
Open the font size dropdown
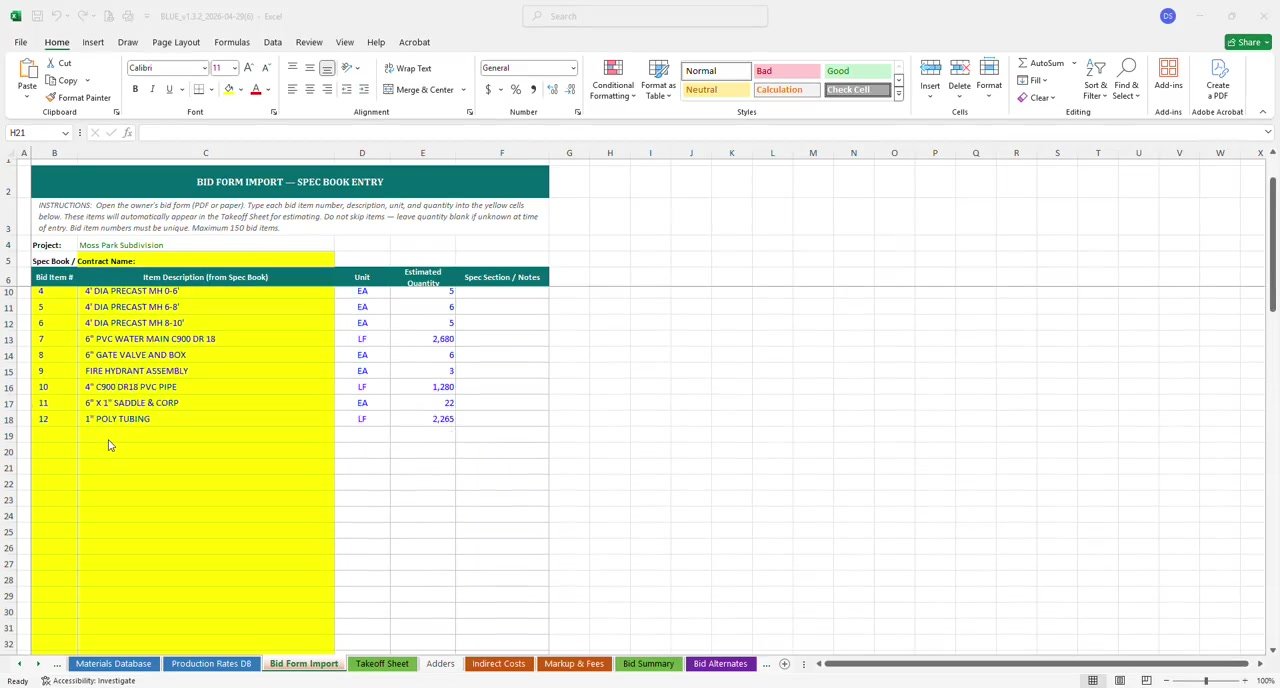(234, 68)
